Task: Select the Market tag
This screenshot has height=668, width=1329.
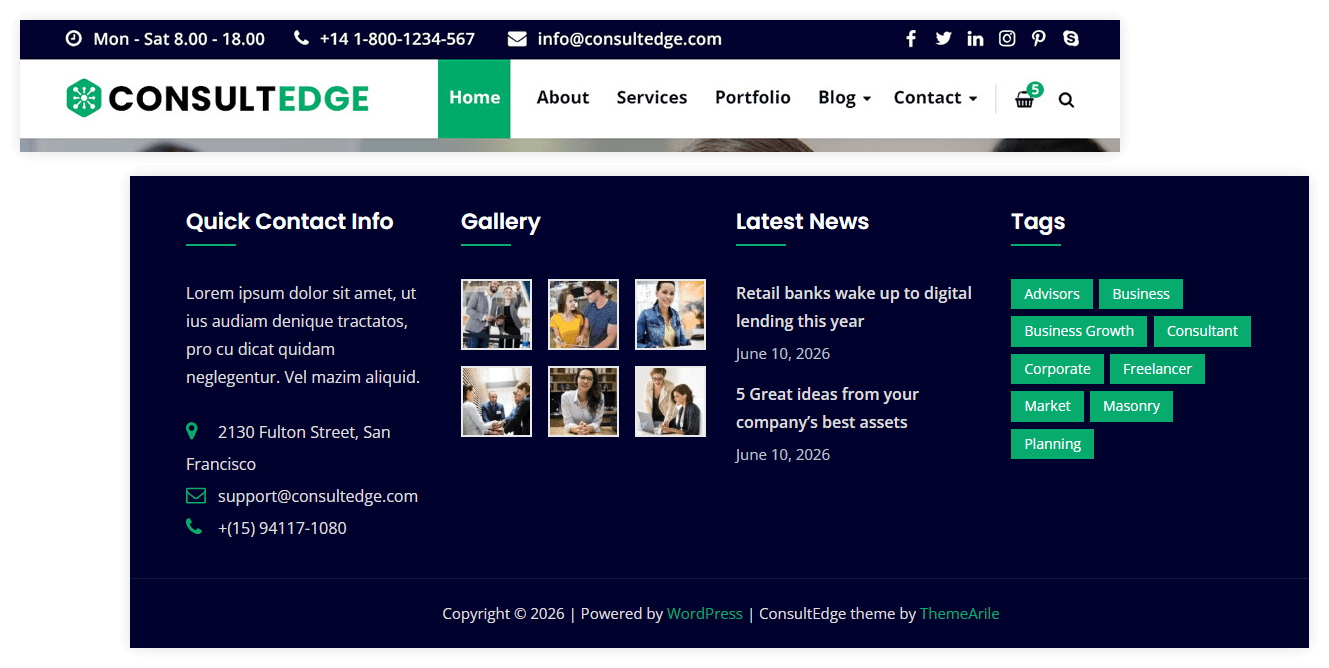Action: 1047,406
